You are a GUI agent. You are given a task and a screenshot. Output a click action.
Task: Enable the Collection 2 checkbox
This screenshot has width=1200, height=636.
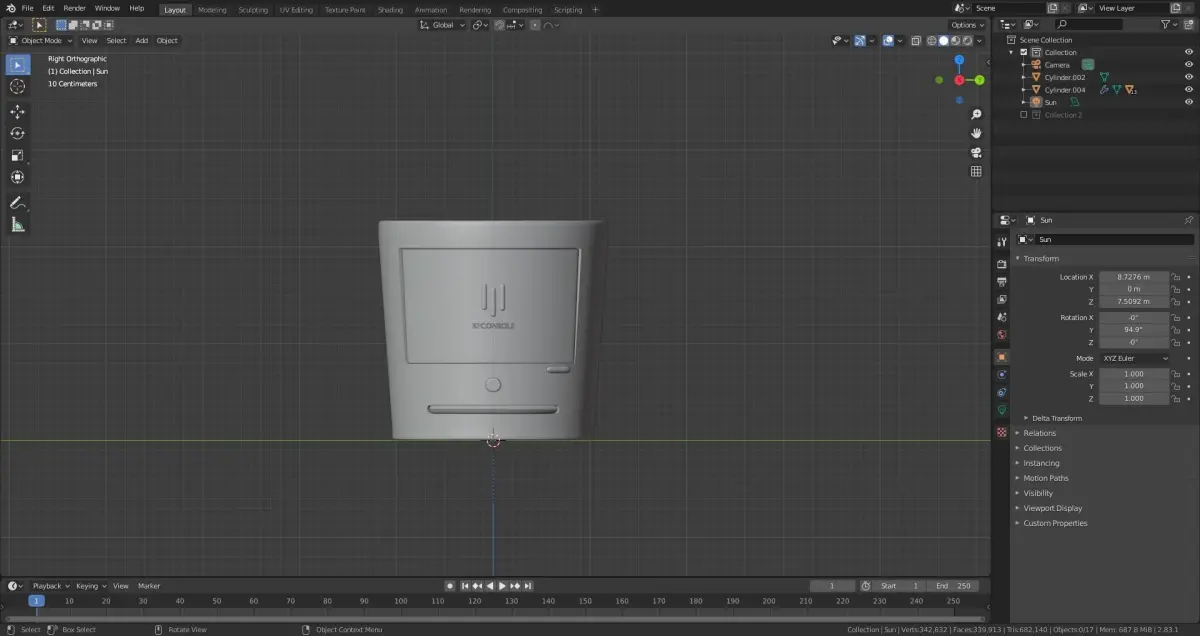point(1023,115)
